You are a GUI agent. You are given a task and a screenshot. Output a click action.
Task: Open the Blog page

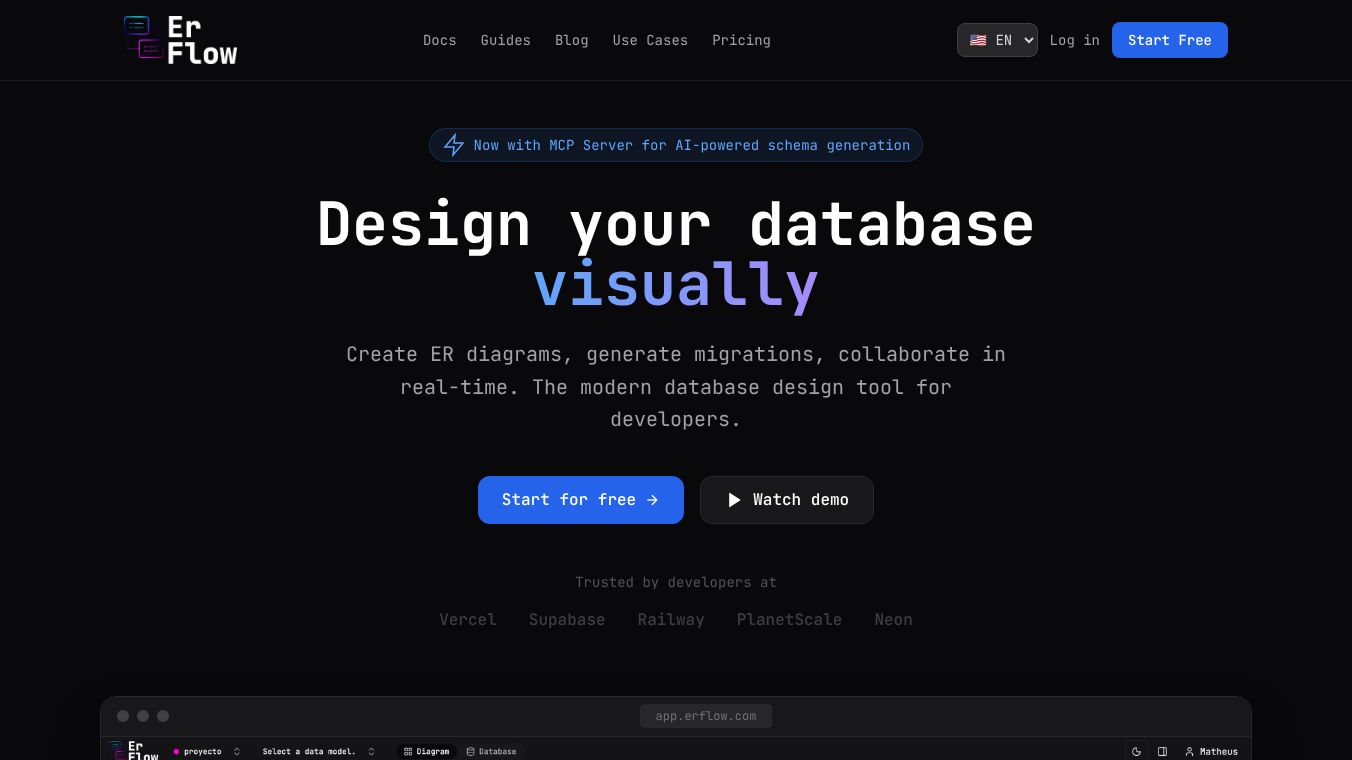(x=572, y=40)
